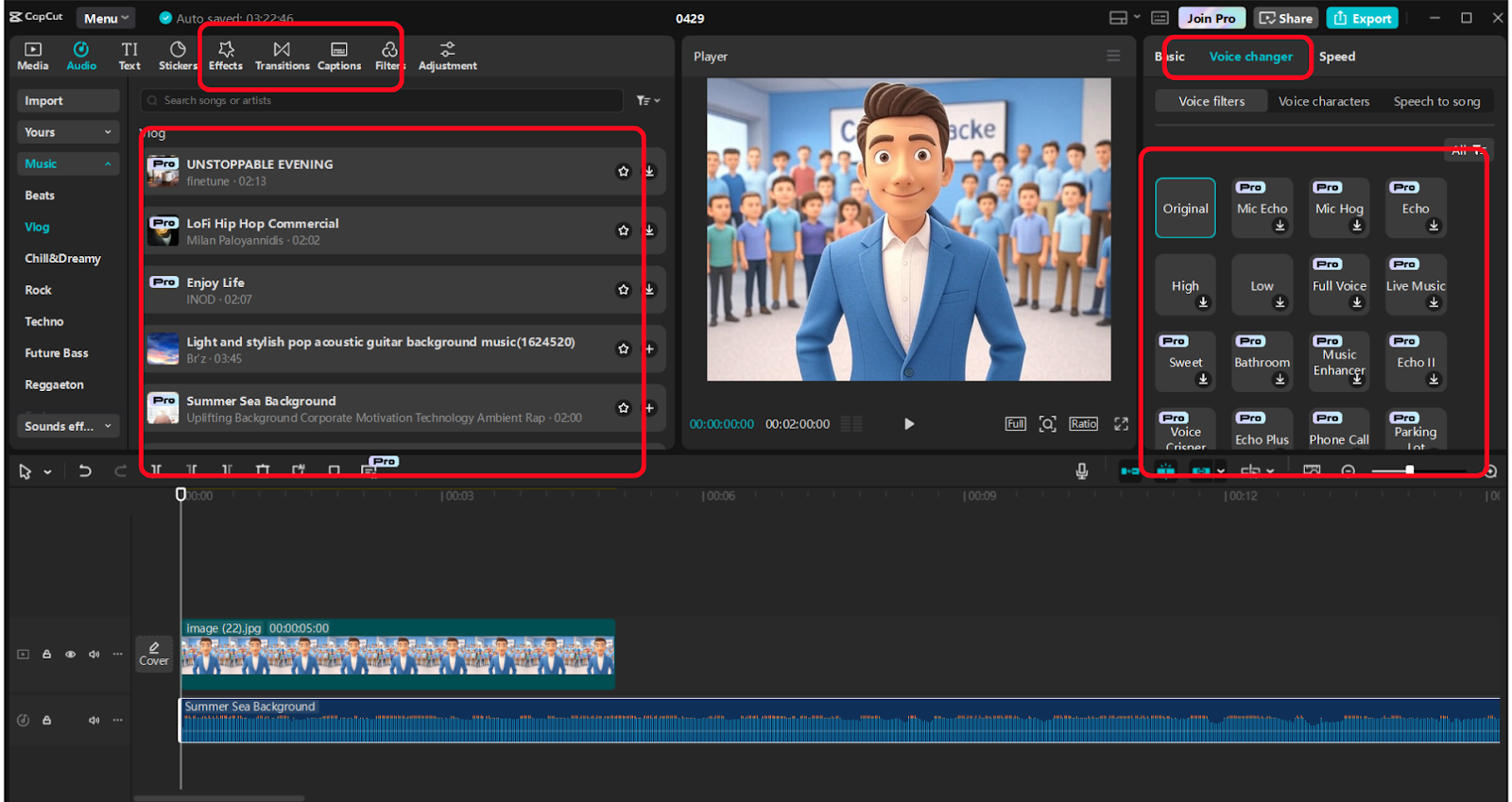Open the Captions panel
Viewport: 1512px width, 802px height.
click(x=339, y=57)
